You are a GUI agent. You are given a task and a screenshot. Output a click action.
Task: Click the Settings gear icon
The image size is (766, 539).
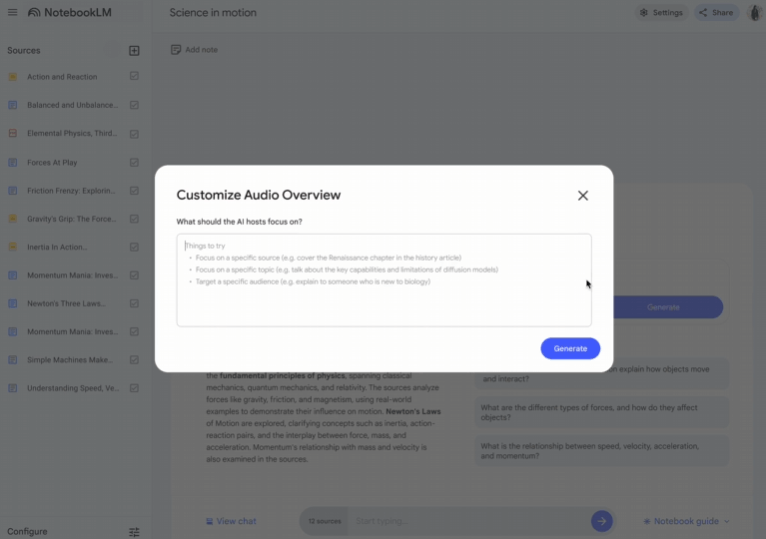click(x=644, y=13)
